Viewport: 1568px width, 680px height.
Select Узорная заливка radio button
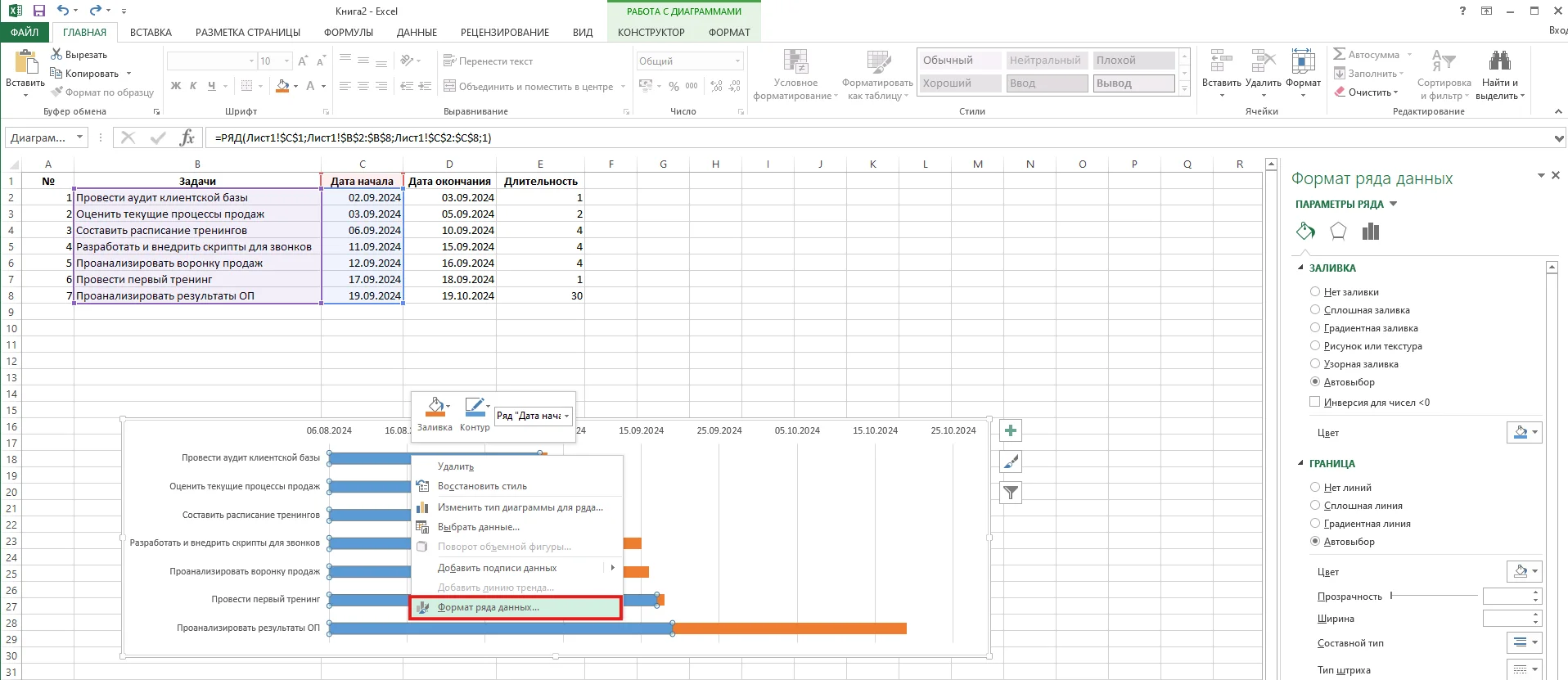click(x=1315, y=363)
